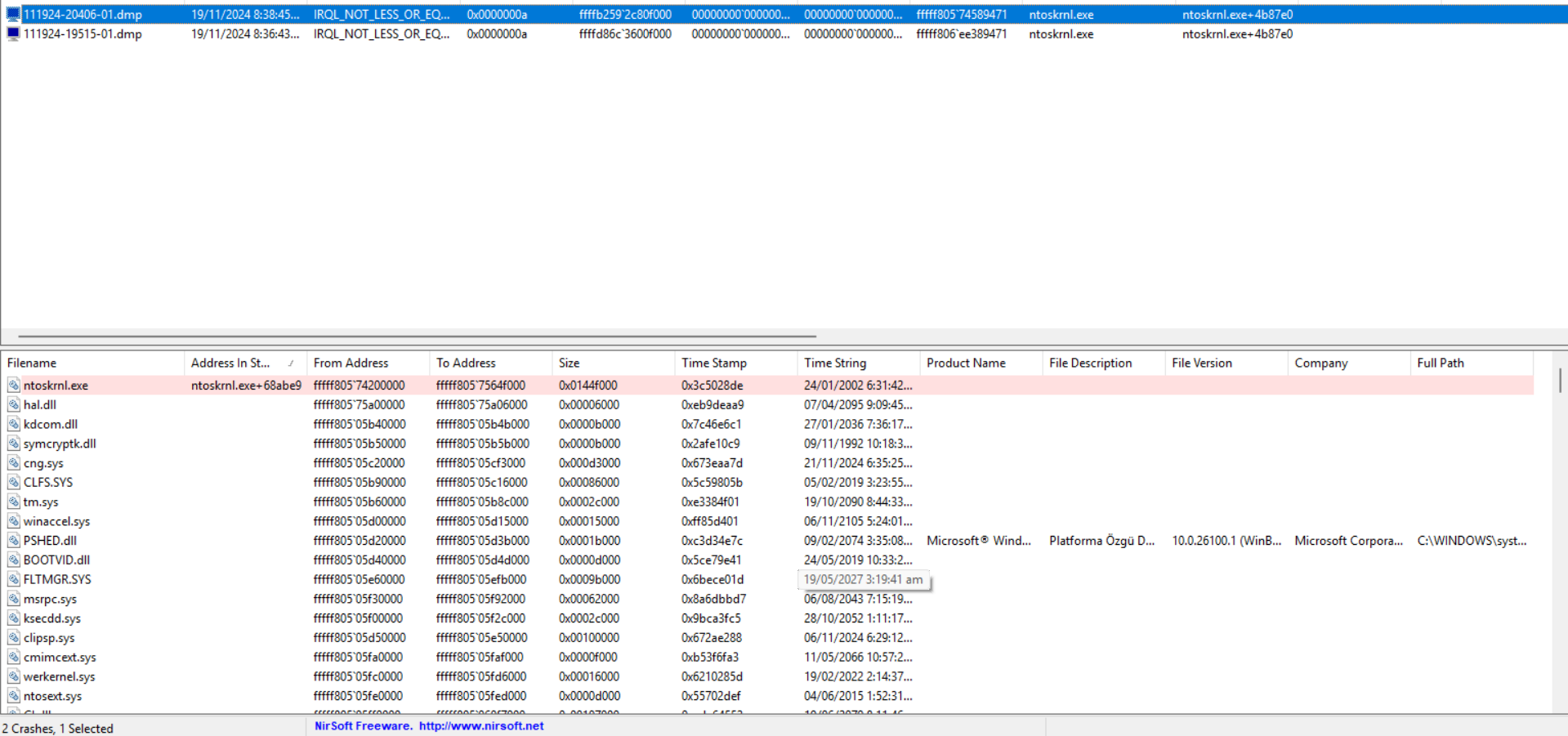Click the file icon beside symcryptk.dll

click(14, 444)
